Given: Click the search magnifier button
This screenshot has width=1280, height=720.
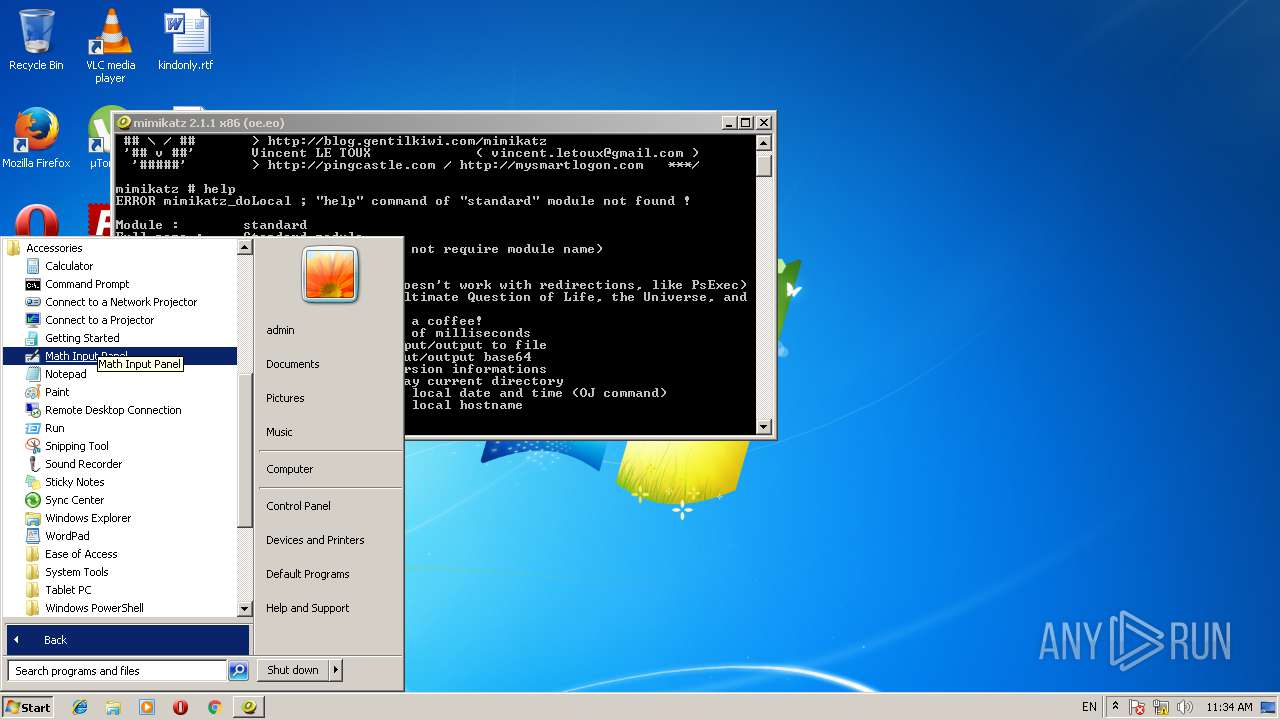Looking at the screenshot, I should 238,671.
